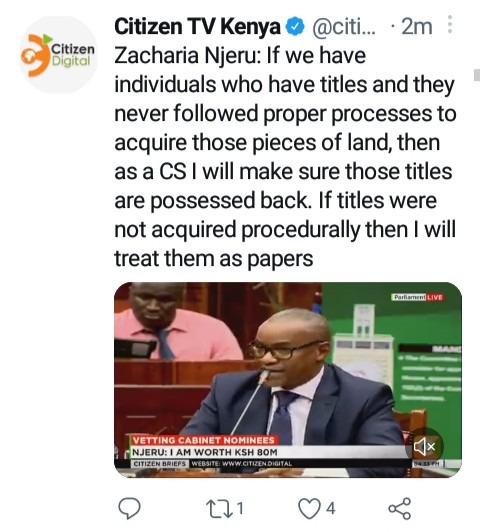Retweet using the retweet arrows icon

pyautogui.click(x=219, y=508)
